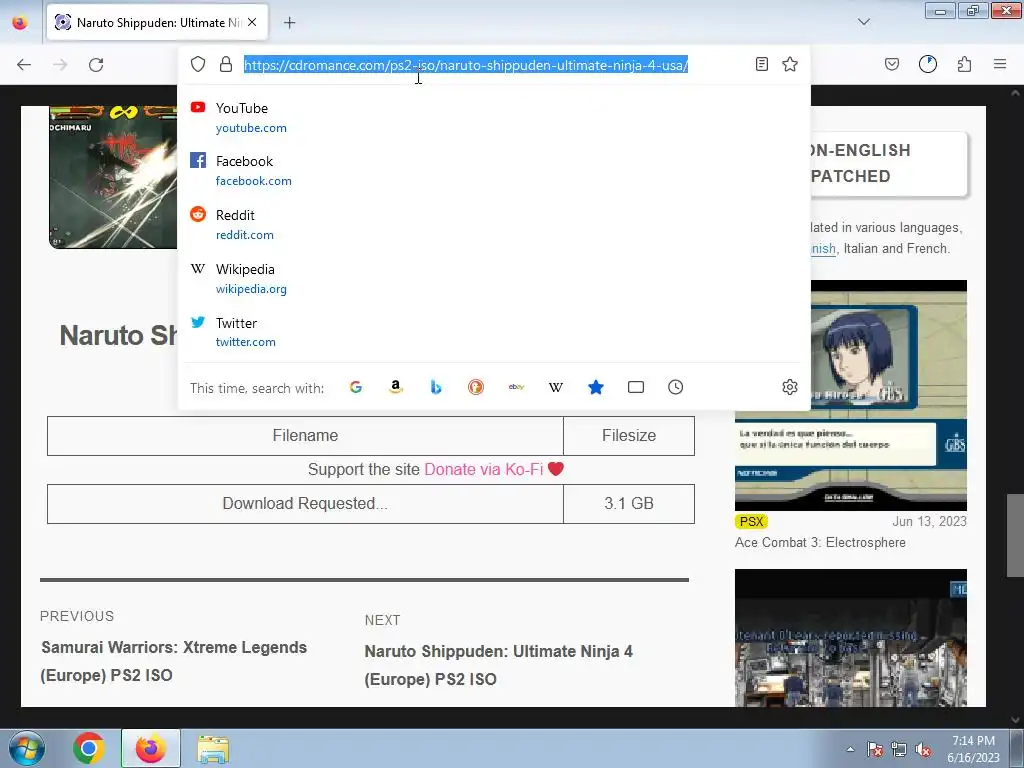Search only in Bookmarks
Viewport: 1024px width, 768px height.
pos(596,387)
